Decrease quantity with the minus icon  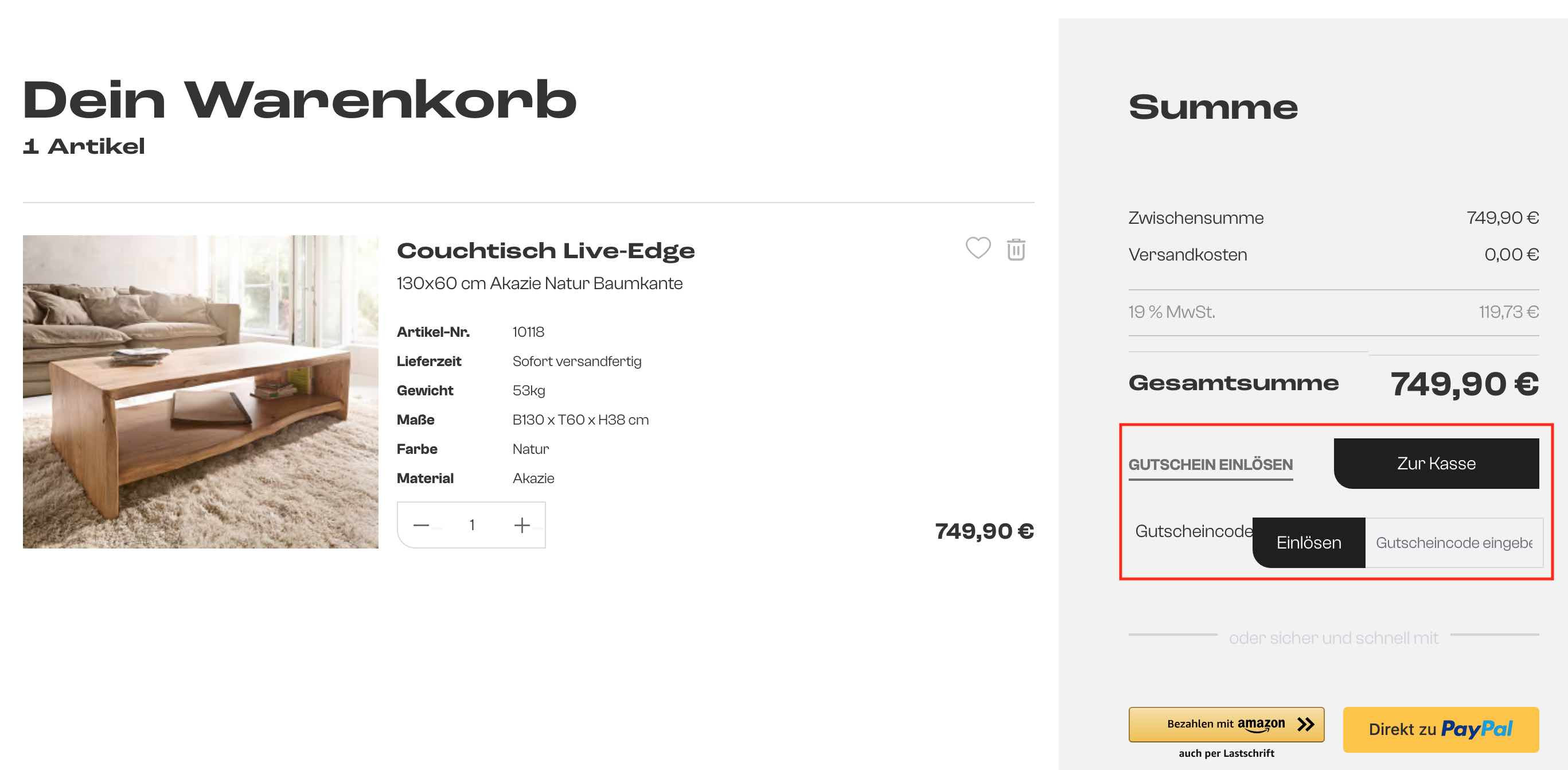(421, 525)
